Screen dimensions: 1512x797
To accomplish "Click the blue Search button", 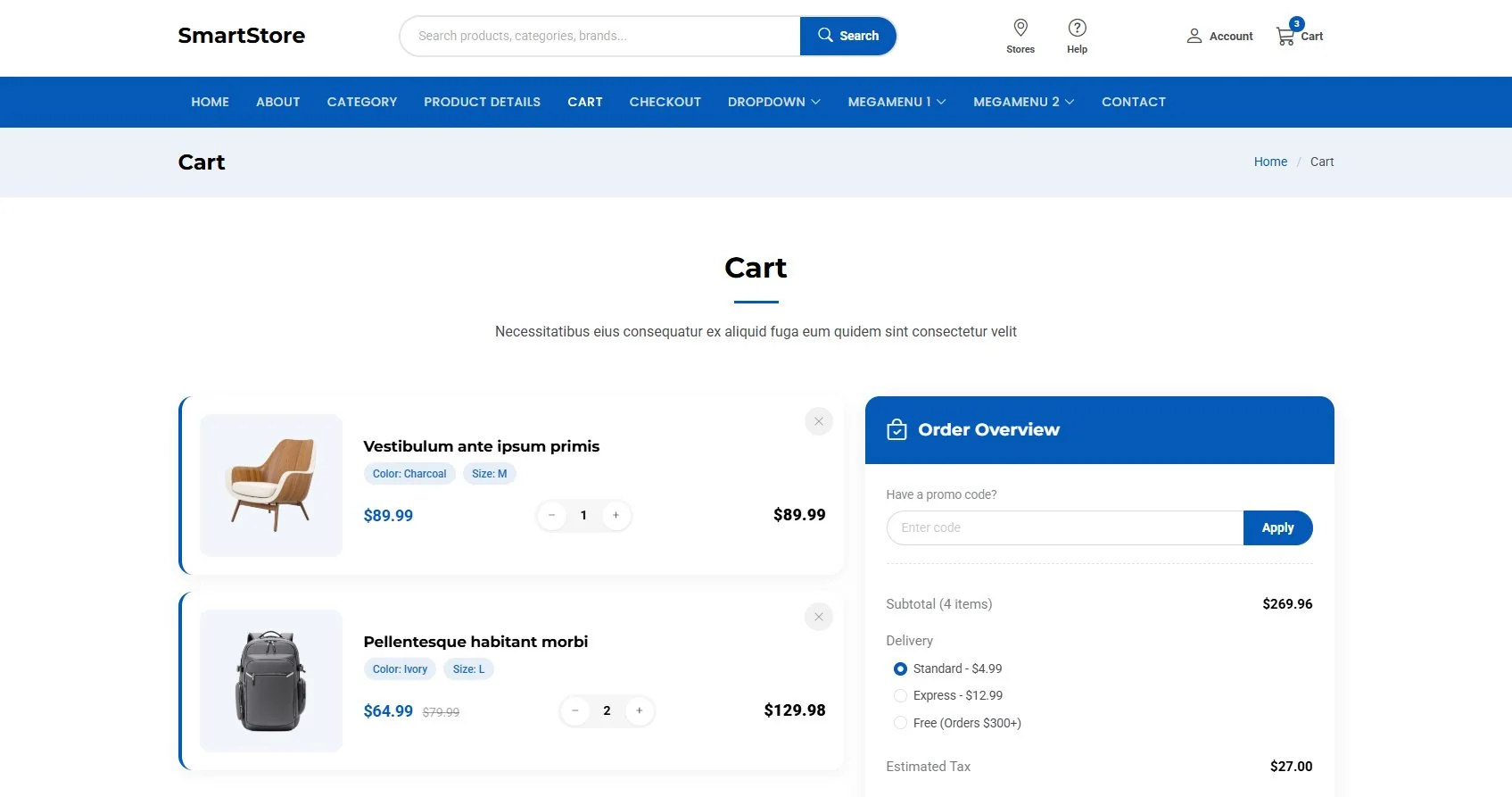I will (x=847, y=36).
